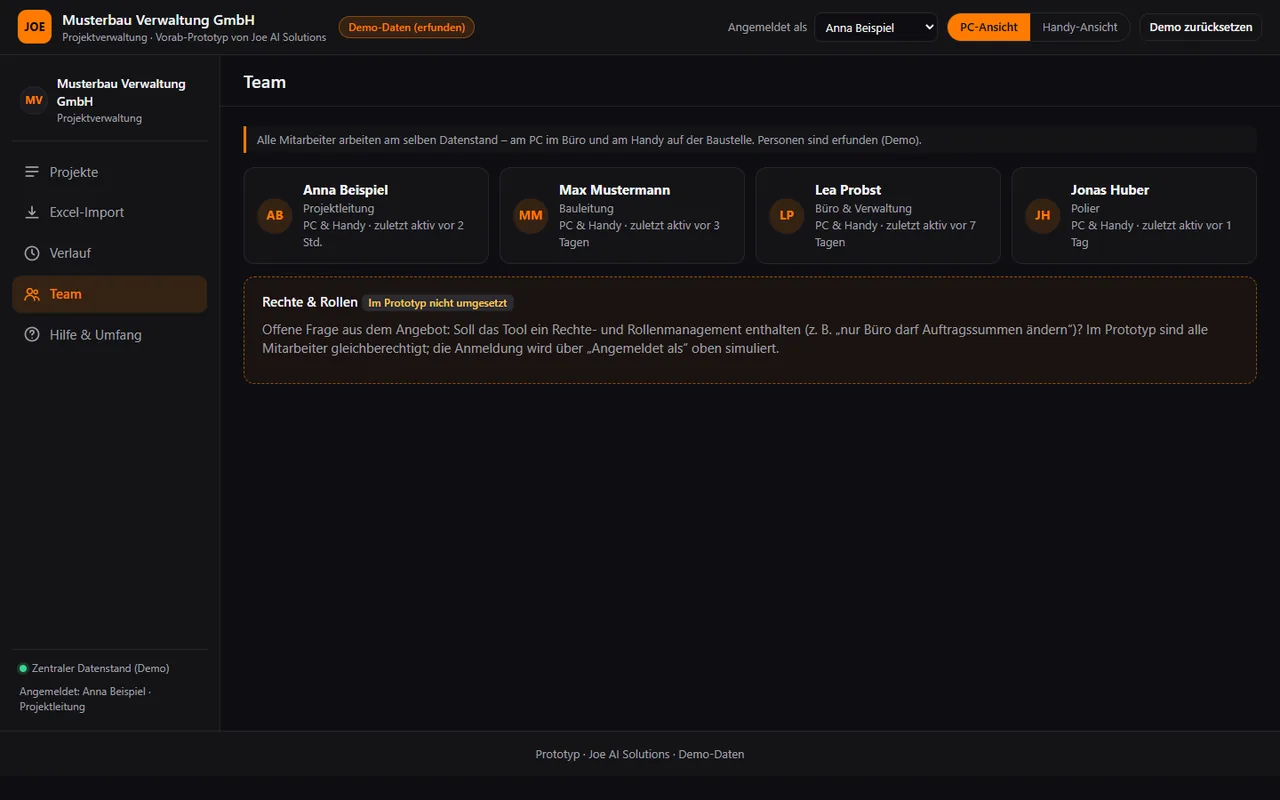Switch to PC-Ansicht view
The image size is (1280, 800).
(989, 27)
